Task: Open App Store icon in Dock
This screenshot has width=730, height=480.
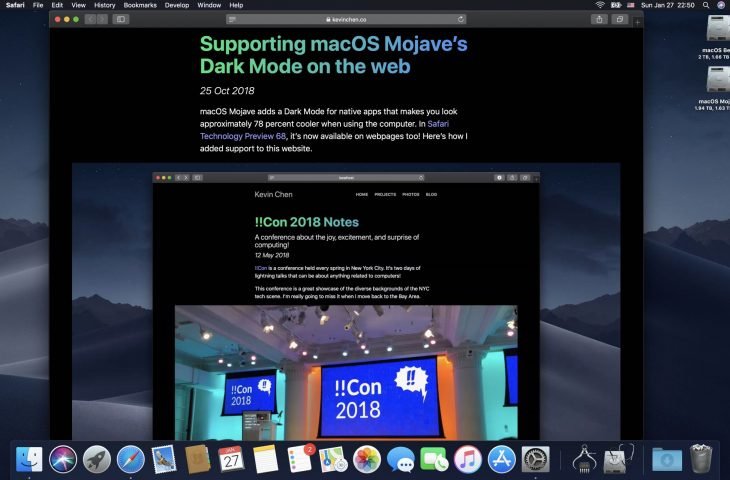Action: 502,460
